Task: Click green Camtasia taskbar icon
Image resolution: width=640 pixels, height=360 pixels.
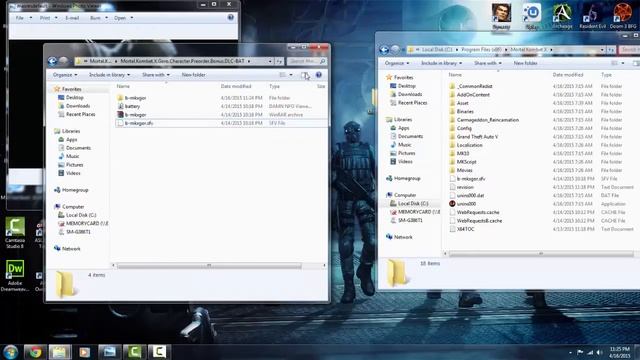Action: [134, 352]
